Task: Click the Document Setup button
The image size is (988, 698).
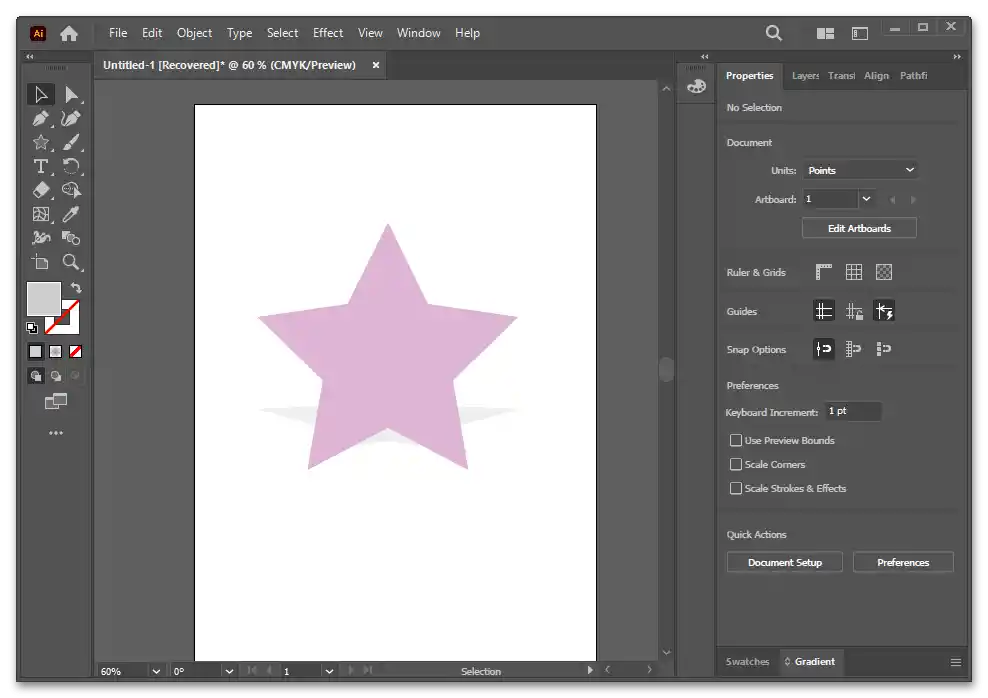Action: 784,563
